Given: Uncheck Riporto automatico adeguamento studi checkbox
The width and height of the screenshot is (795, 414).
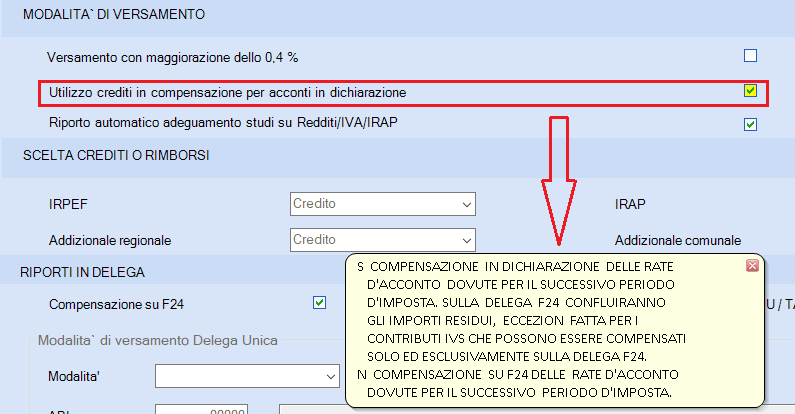Looking at the screenshot, I should (750, 124).
